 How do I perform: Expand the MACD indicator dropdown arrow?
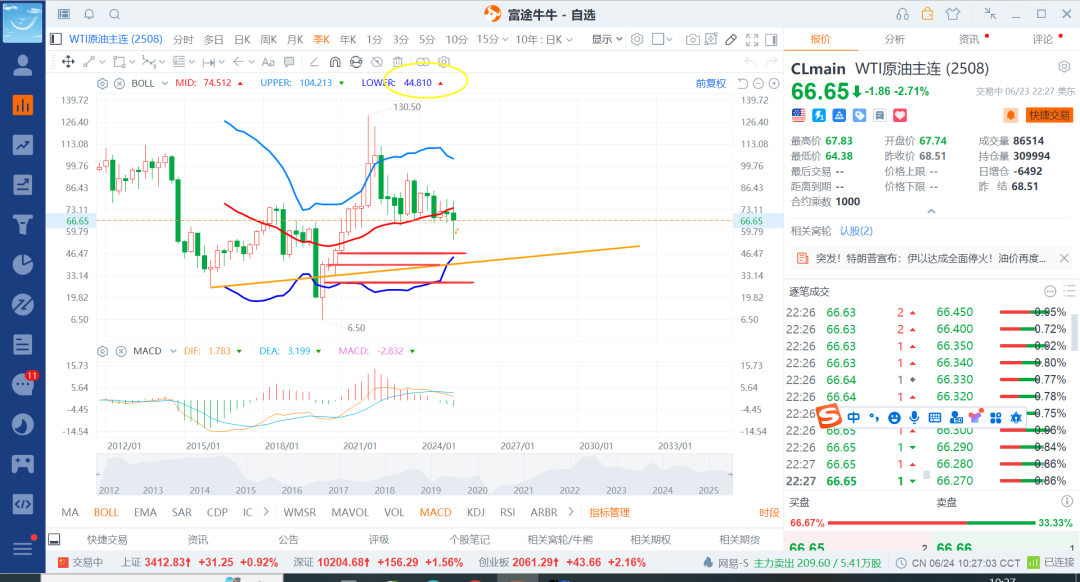[174, 351]
